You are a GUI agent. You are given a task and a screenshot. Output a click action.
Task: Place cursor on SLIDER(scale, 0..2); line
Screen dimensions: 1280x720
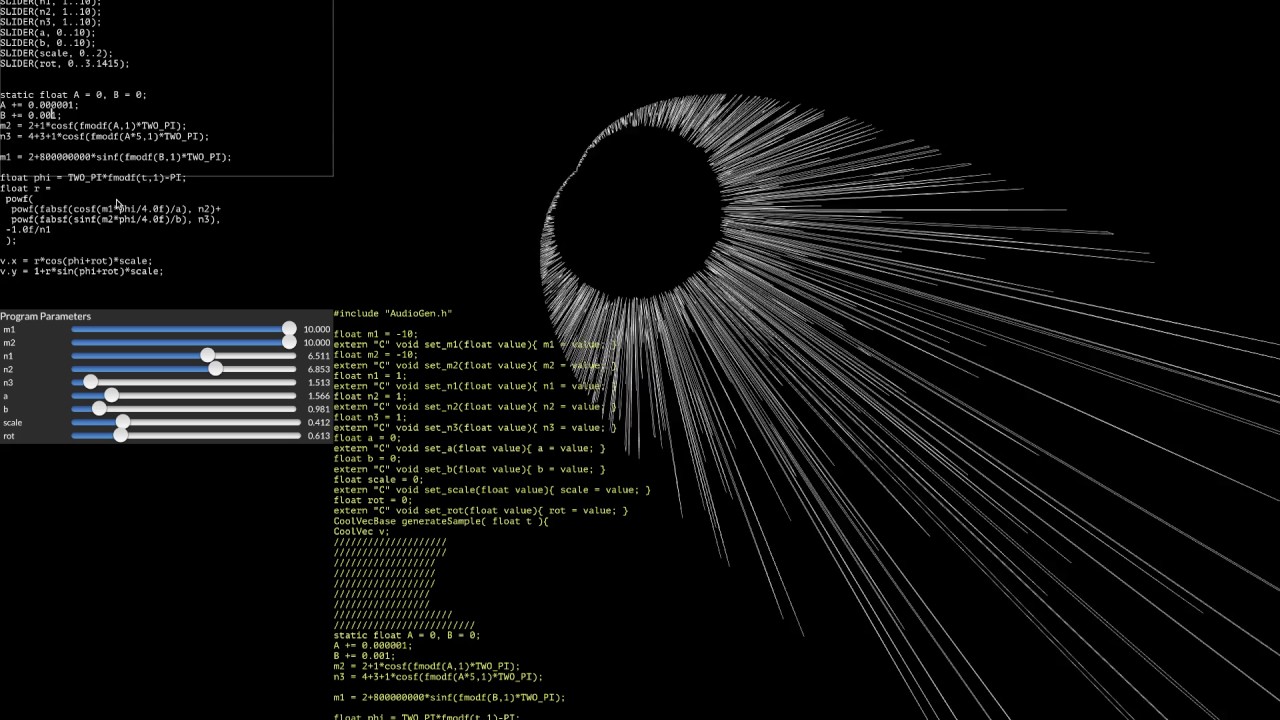point(56,53)
